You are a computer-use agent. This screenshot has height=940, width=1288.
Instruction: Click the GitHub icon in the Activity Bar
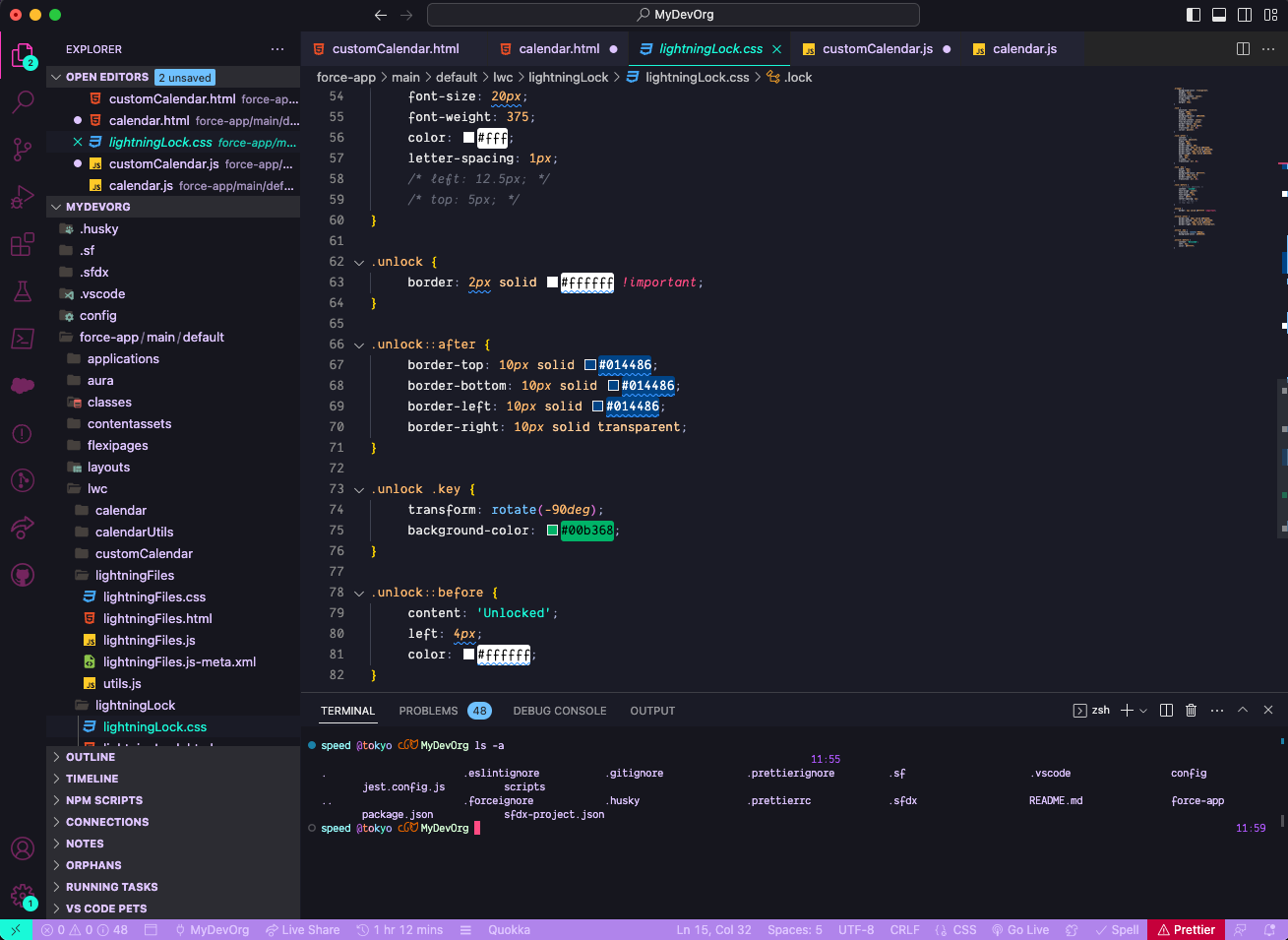[22, 574]
